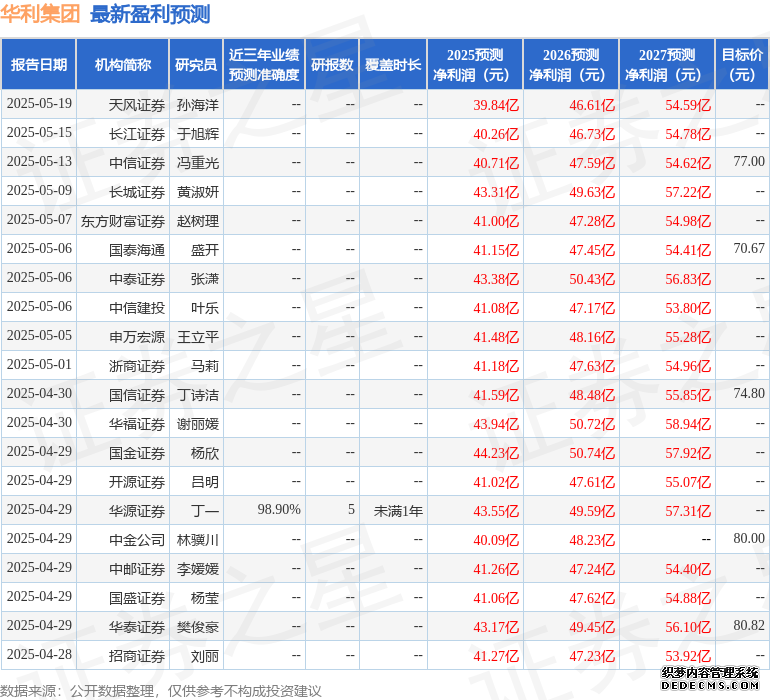The image size is (770, 700).
Task: Select the 研究员 column header
Action: [196, 64]
